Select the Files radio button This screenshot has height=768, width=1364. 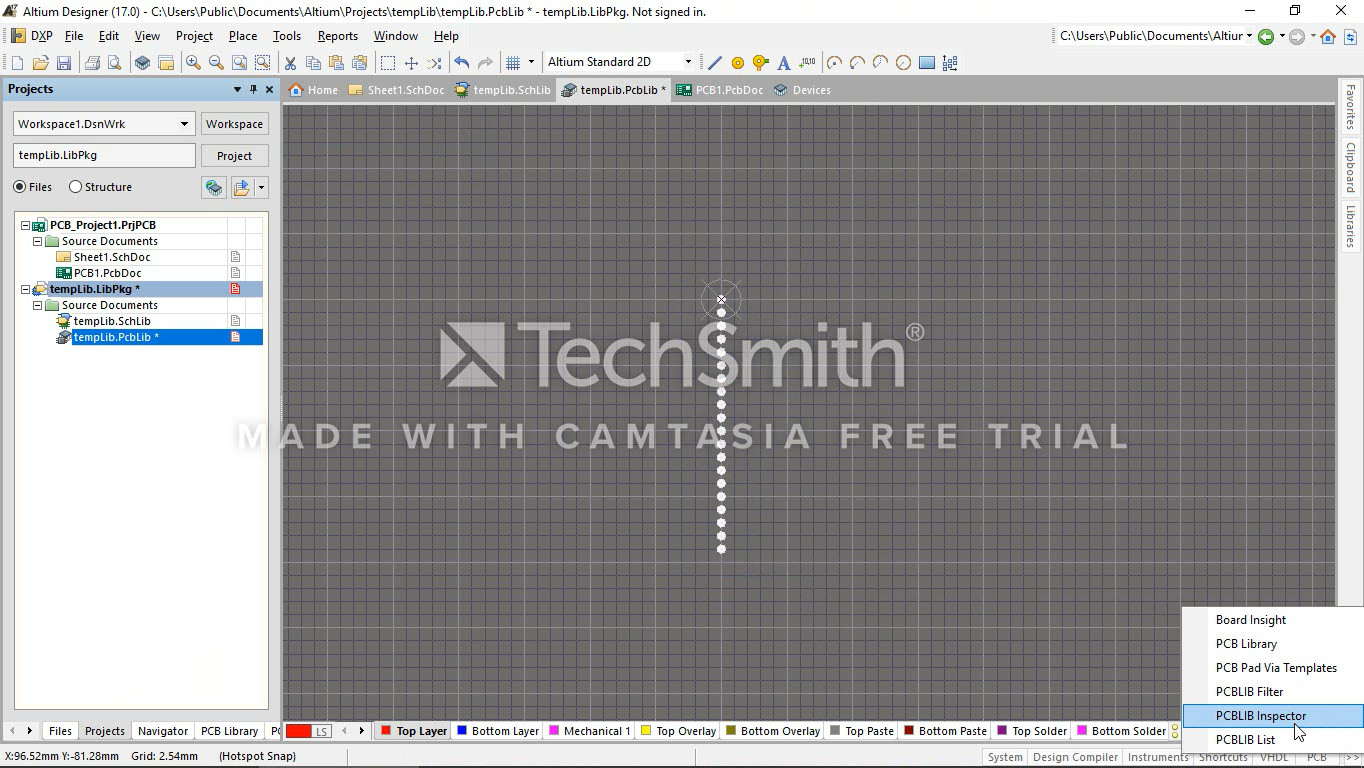coord(20,187)
